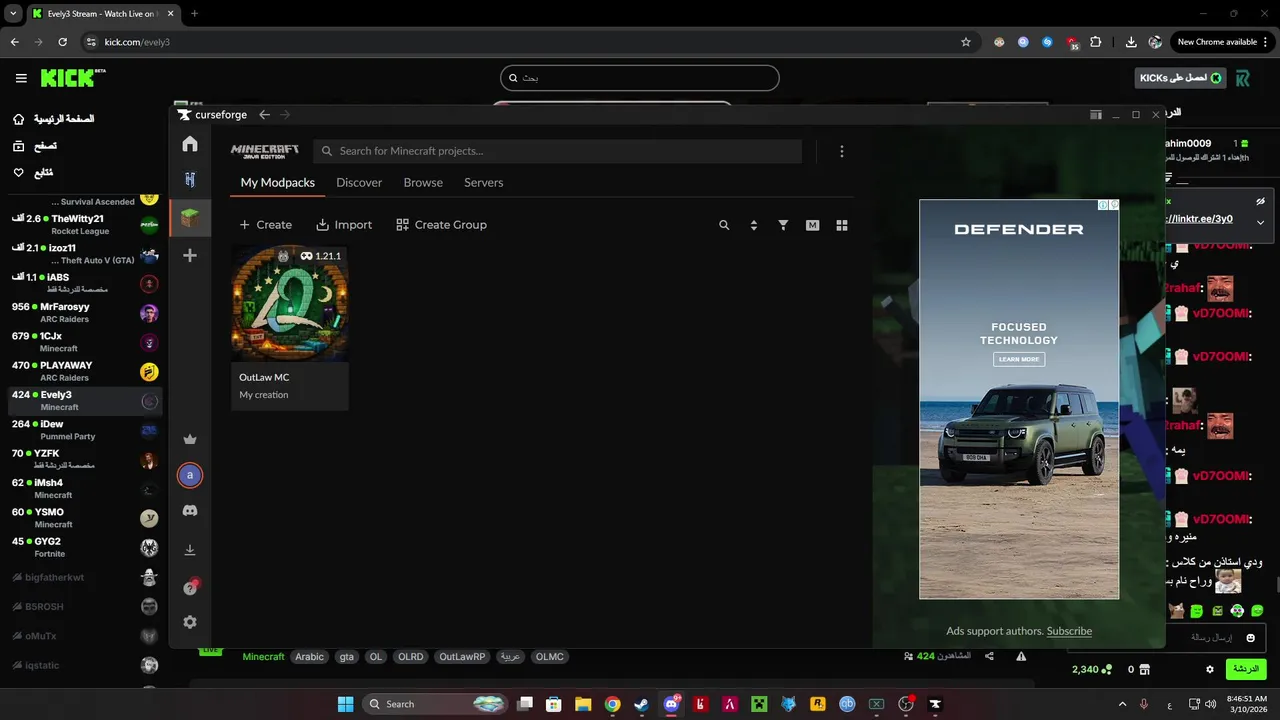Switch to the Browse tab
This screenshot has width=1280, height=720.
click(423, 183)
